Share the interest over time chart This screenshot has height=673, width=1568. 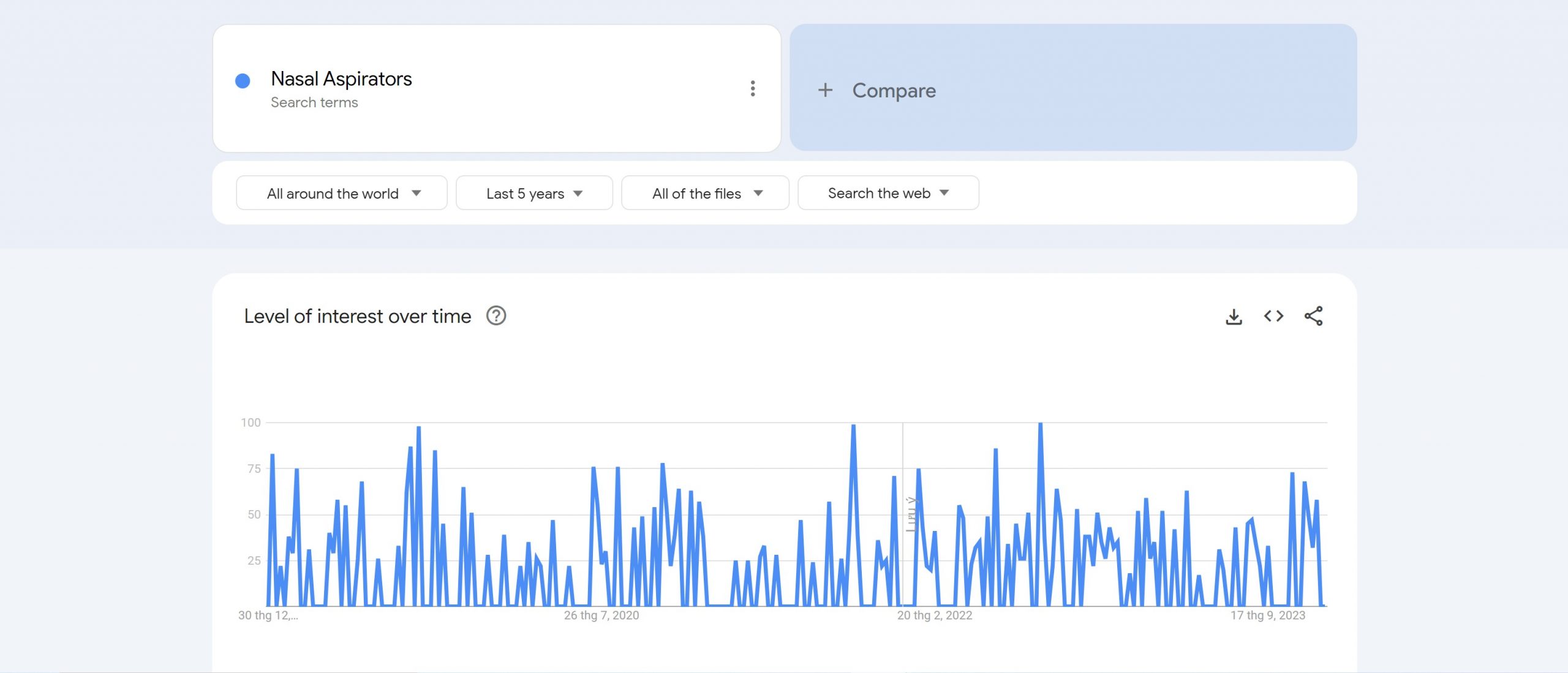coord(1313,317)
